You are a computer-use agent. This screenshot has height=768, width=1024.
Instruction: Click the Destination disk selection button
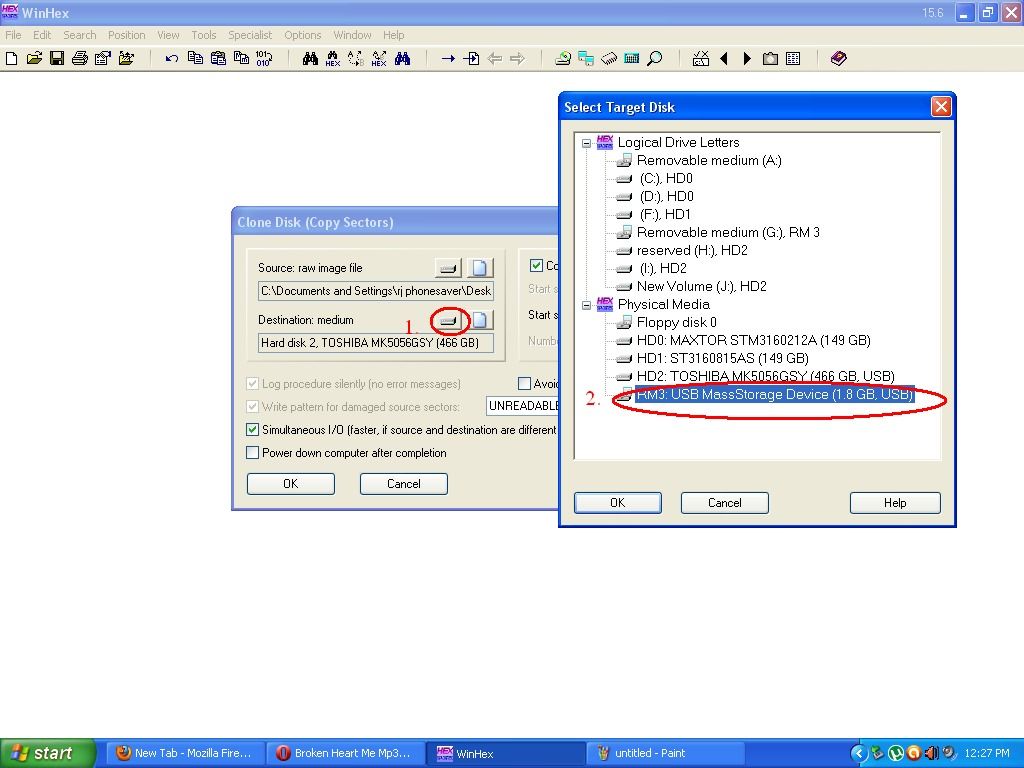coord(448,320)
